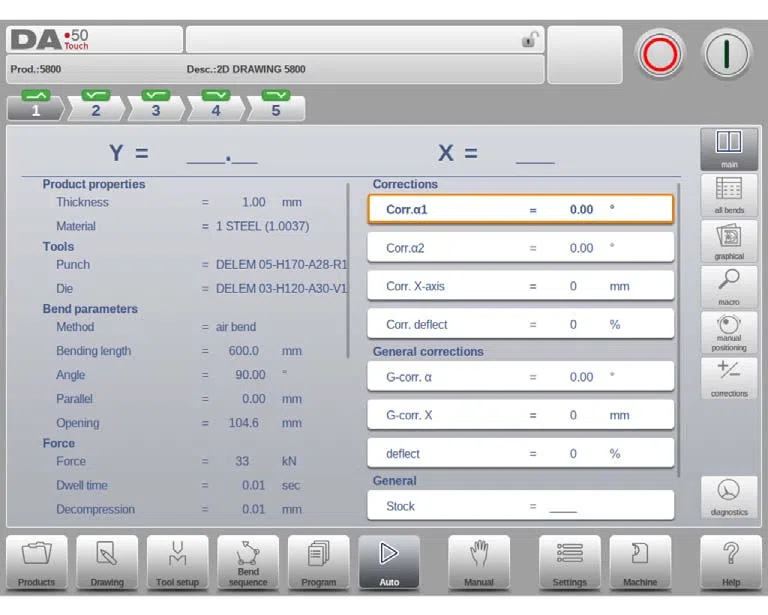Select bend step 2

(x=96, y=106)
